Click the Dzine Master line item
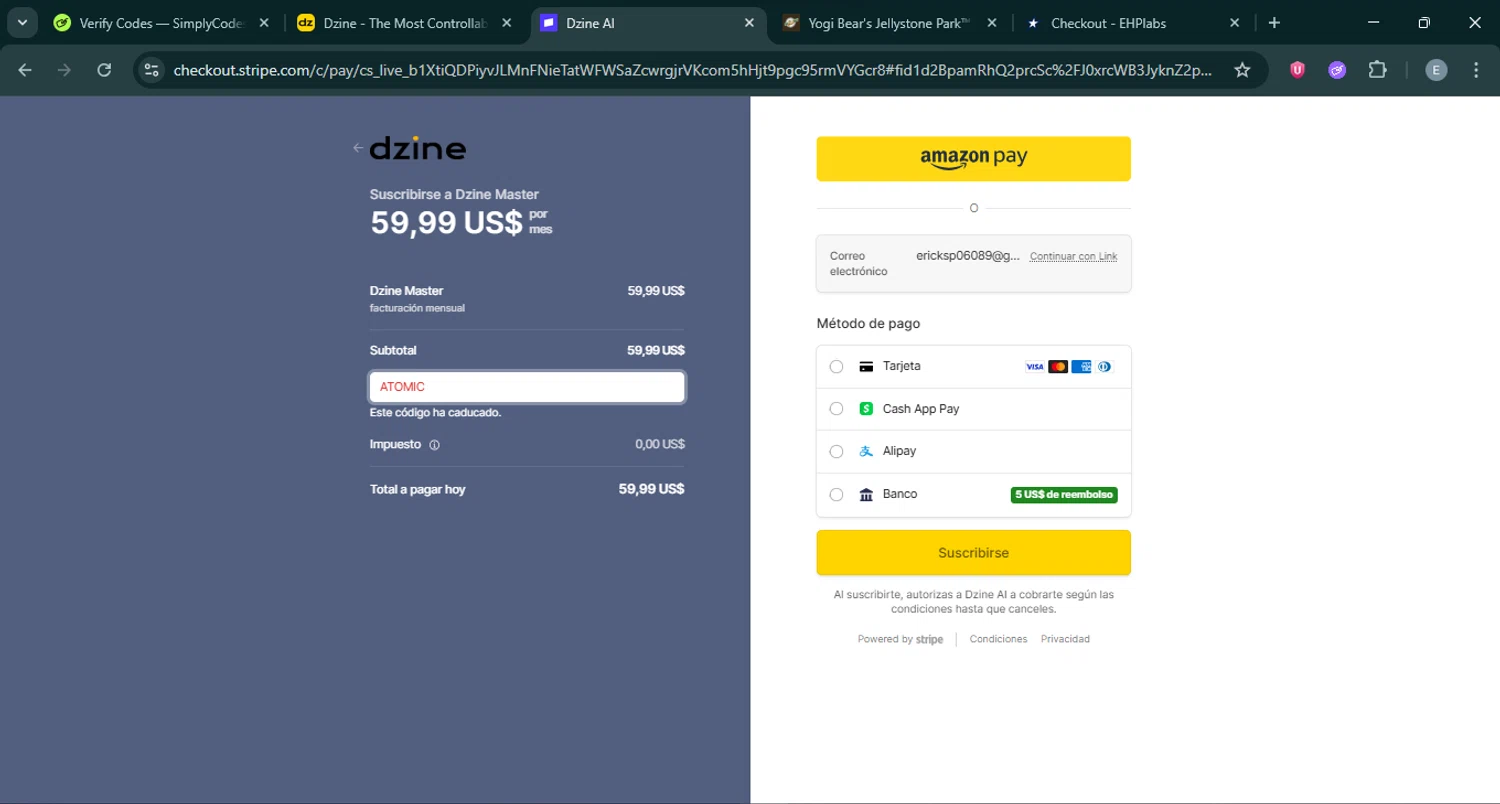 click(527, 298)
